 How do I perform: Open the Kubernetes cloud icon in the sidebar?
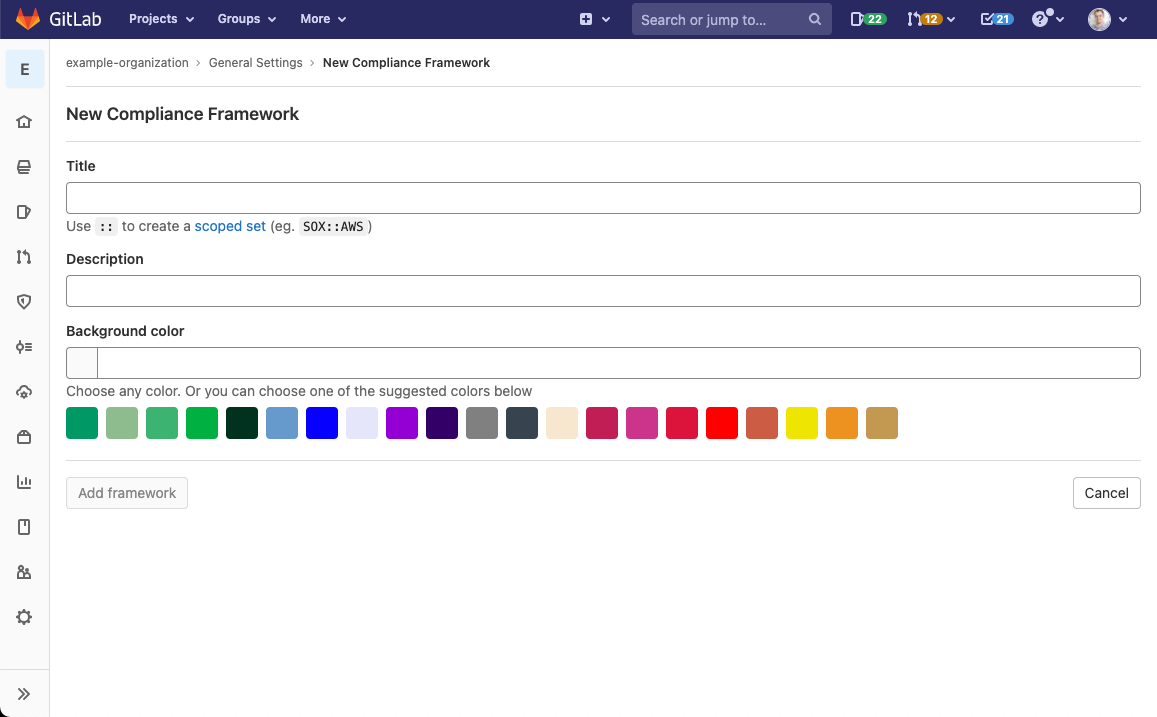pos(24,391)
